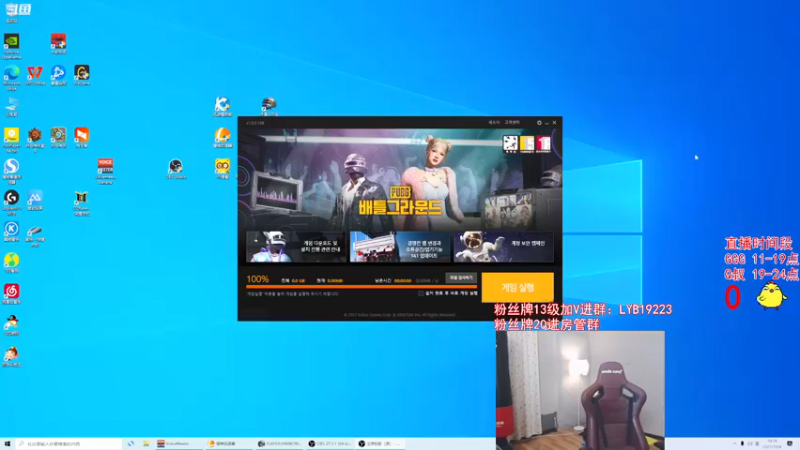This screenshot has height=450, width=800.
Task: Switch to the OBS 27.1.1 taskbar item
Action: click(x=330, y=444)
